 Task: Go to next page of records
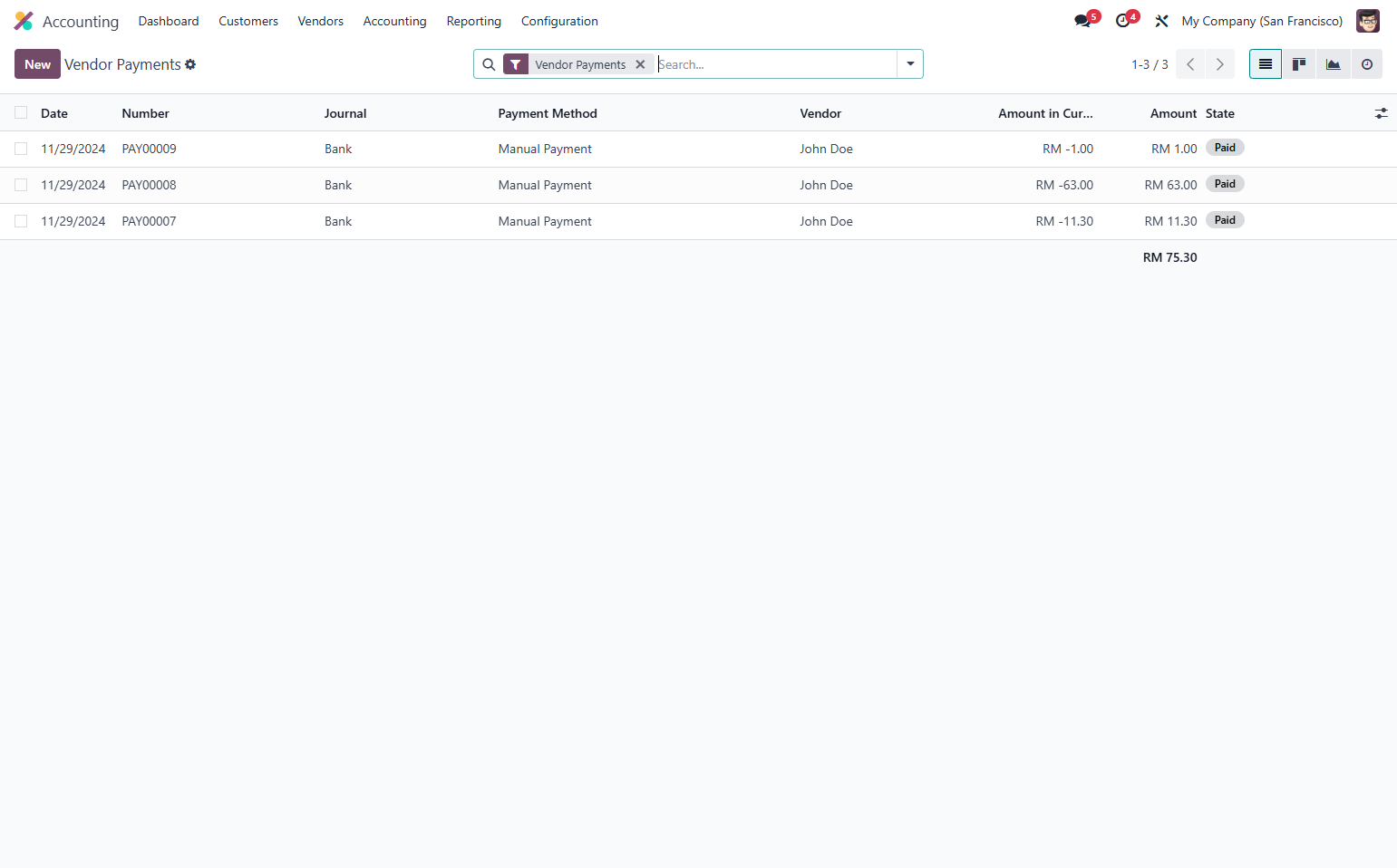1220,64
